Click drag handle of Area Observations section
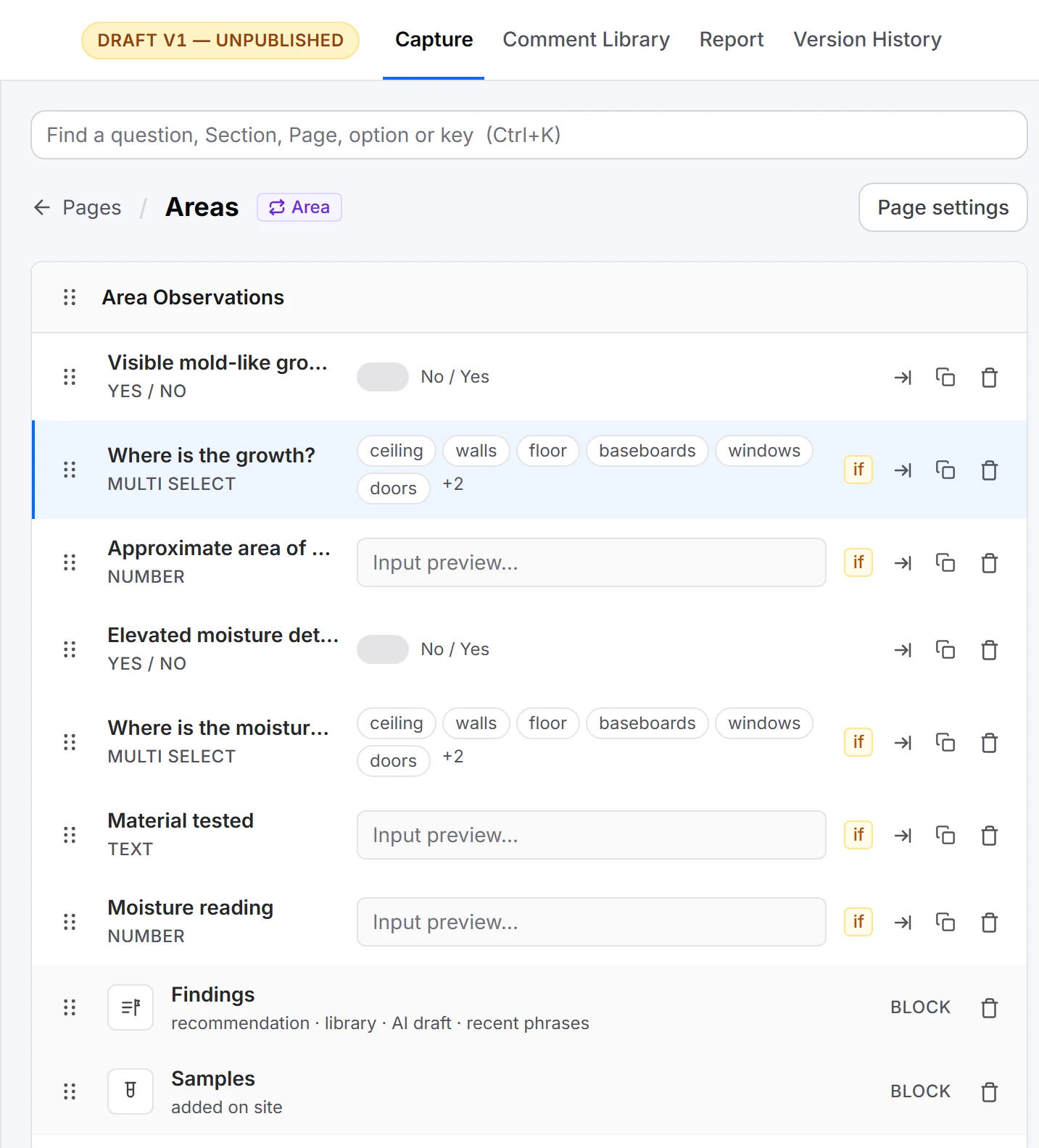This screenshot has height=1148, width=1039. 70,297
